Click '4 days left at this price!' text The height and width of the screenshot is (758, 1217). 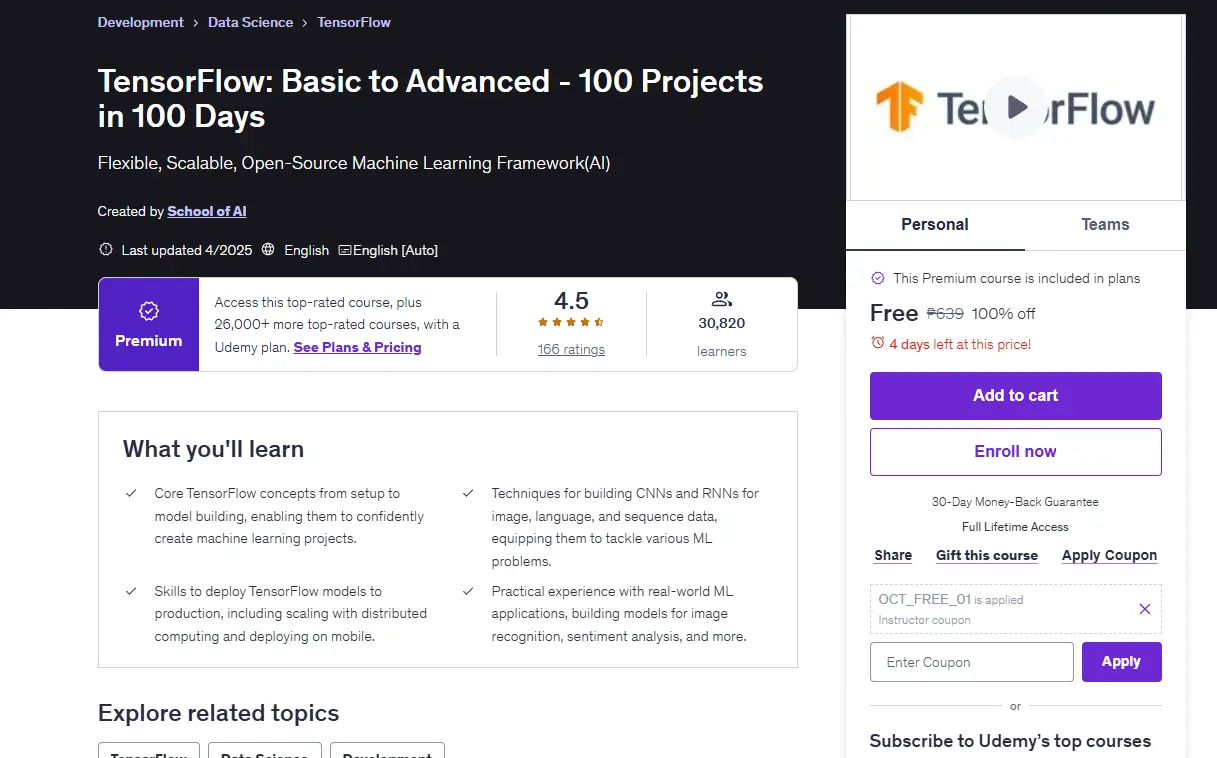(961, 344)
